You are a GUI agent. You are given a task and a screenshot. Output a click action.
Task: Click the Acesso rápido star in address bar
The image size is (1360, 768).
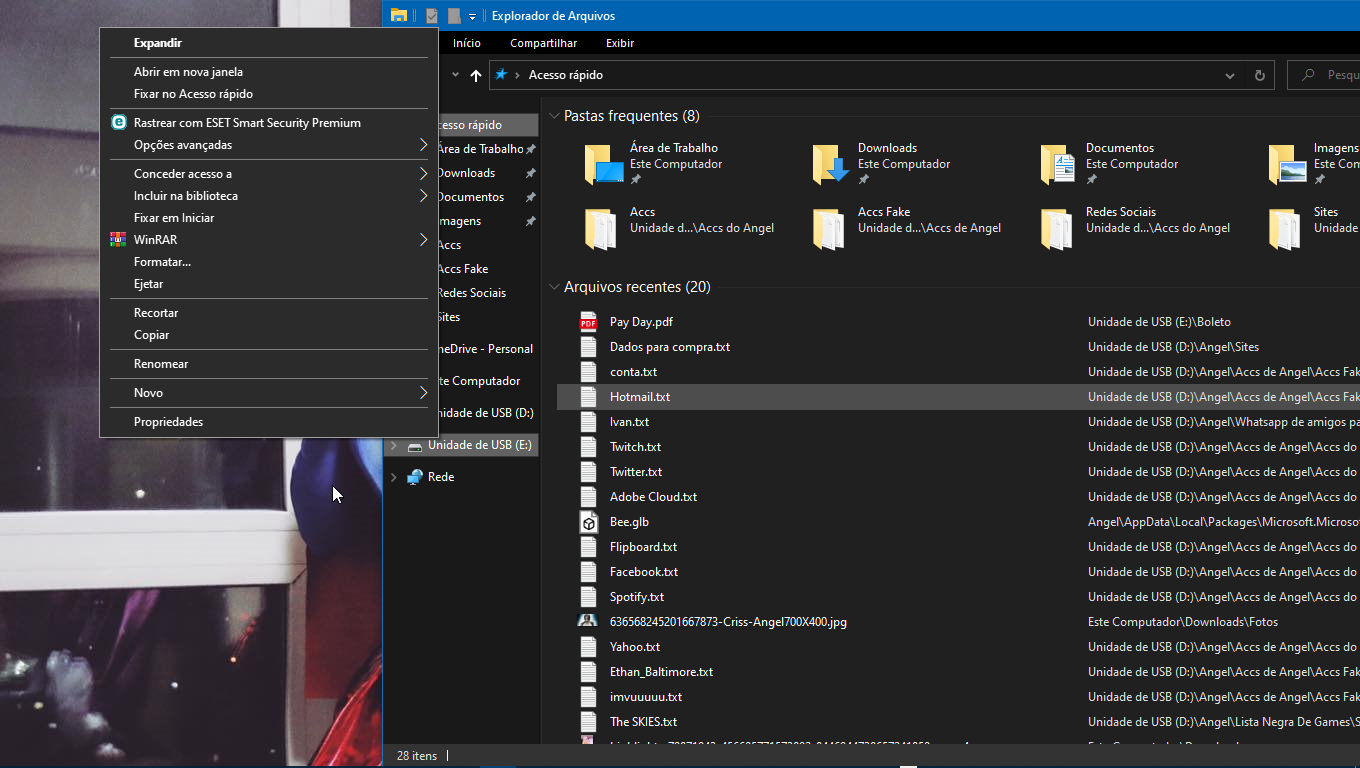[x=500, y=74]
